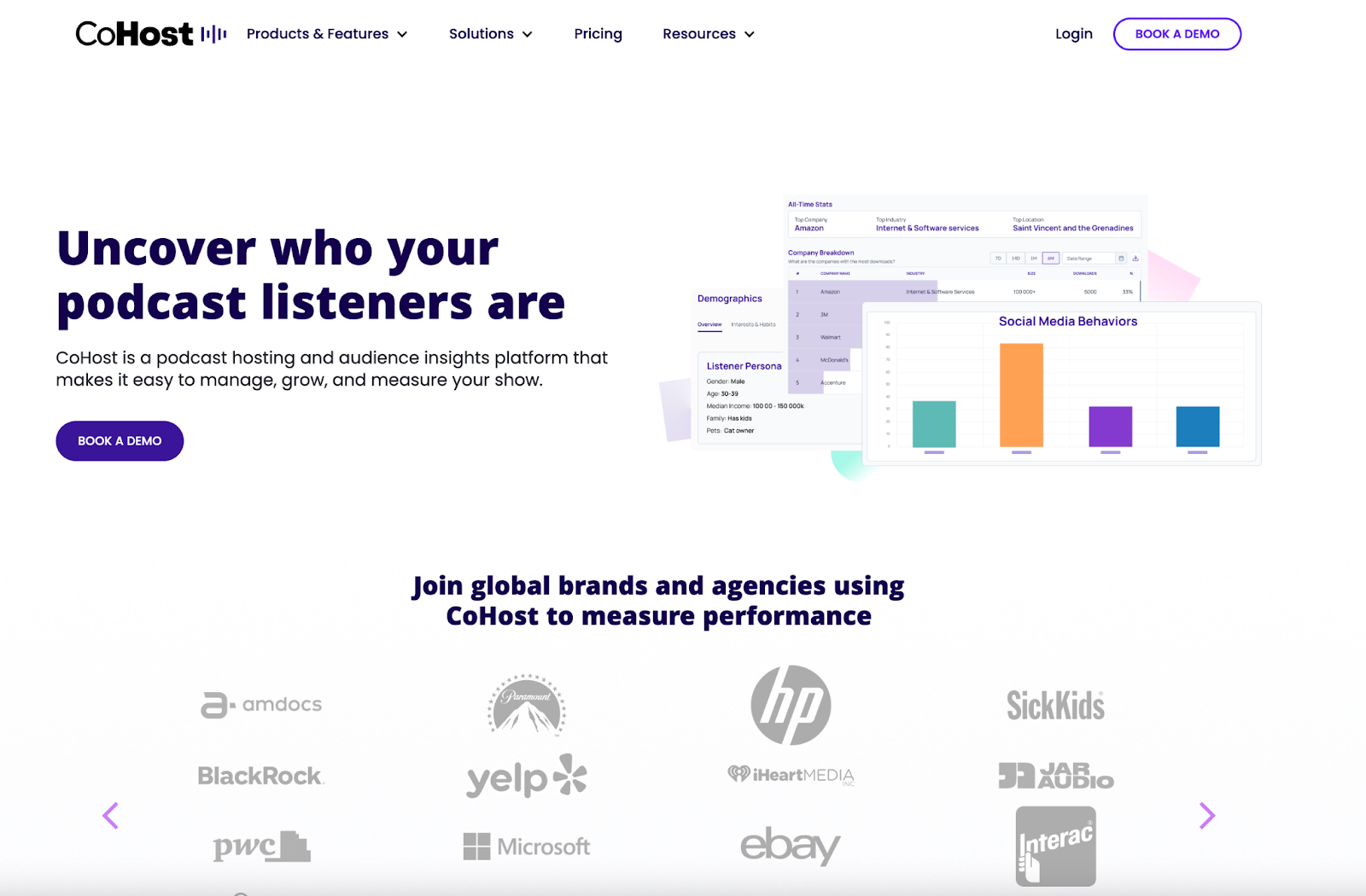Select the Overview tab under Demographics
The height and width of the screenshot is (896, 1366).
[709, 324]
